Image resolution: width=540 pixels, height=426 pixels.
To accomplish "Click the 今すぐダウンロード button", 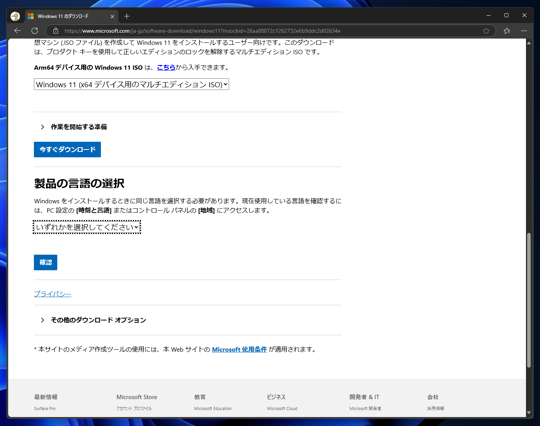I will 67,149.
